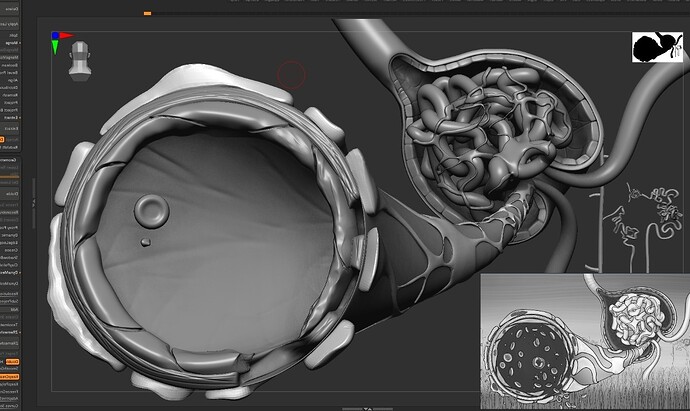Screen dimensions: 690x411
Task: Adjust the orange SDiv slider
Action: 10,176
